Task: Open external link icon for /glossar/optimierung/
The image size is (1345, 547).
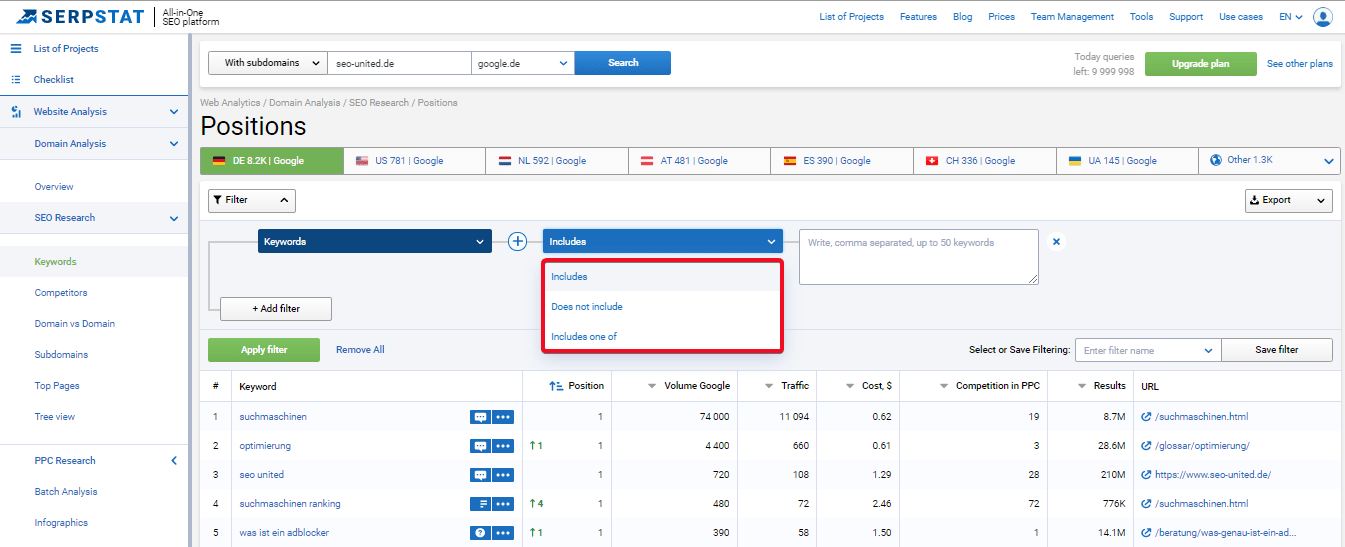Action: pos(1146,446)
